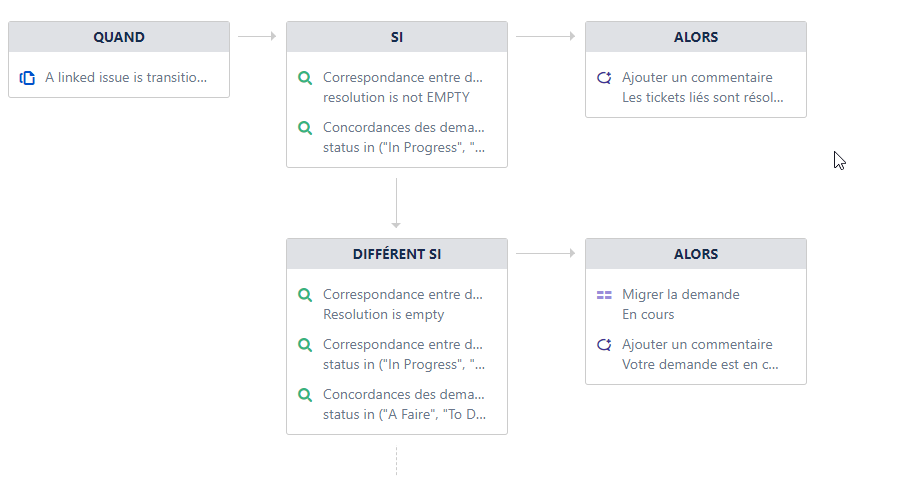Click the linked issue trigger icon under QUAND
Image resolution: width=908 pixels, height=477 pixels.
[x=27, y=78]
